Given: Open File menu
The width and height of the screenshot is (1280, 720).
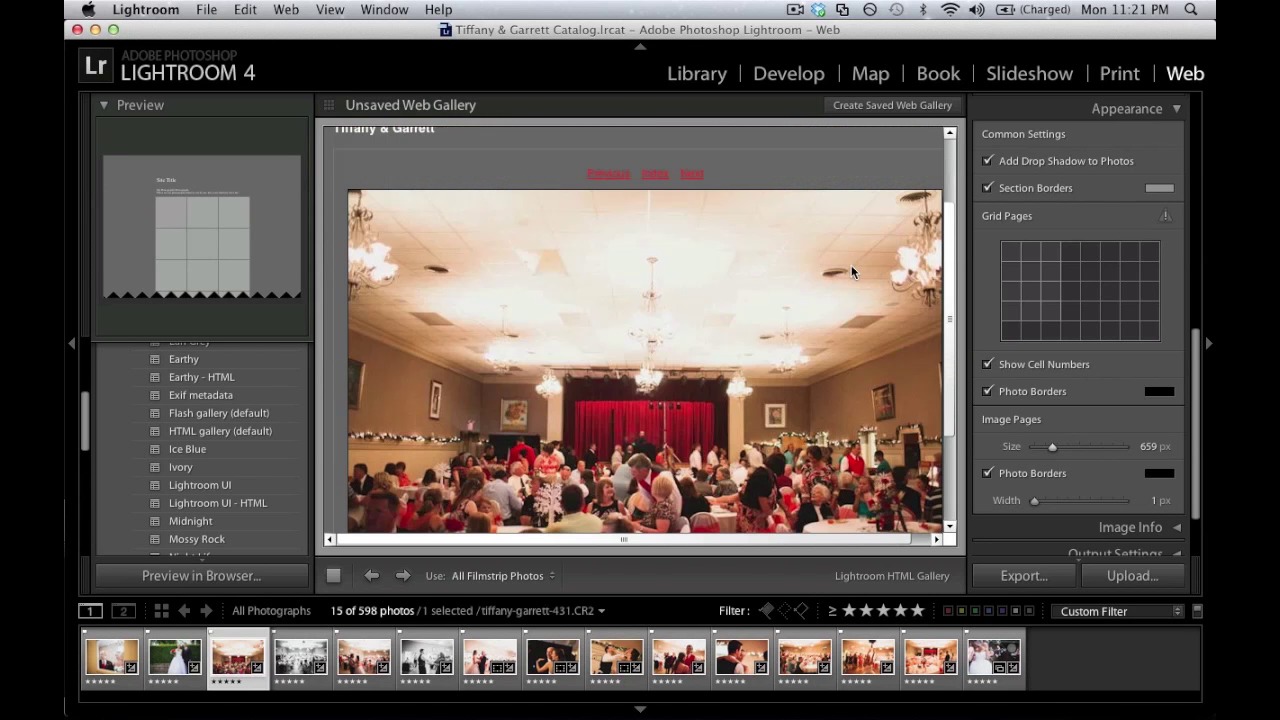Looking at the screenshot, I should [x=206, y=10].
